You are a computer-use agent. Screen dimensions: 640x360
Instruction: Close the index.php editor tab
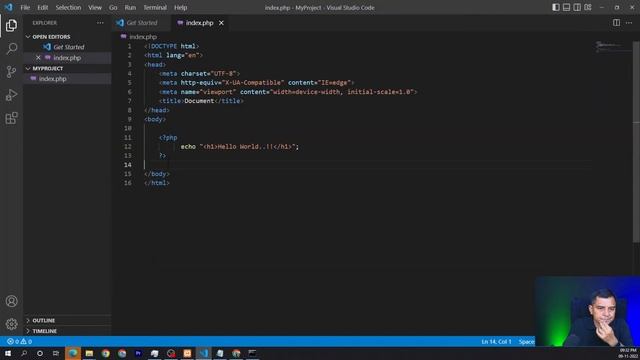coord(221,23)
